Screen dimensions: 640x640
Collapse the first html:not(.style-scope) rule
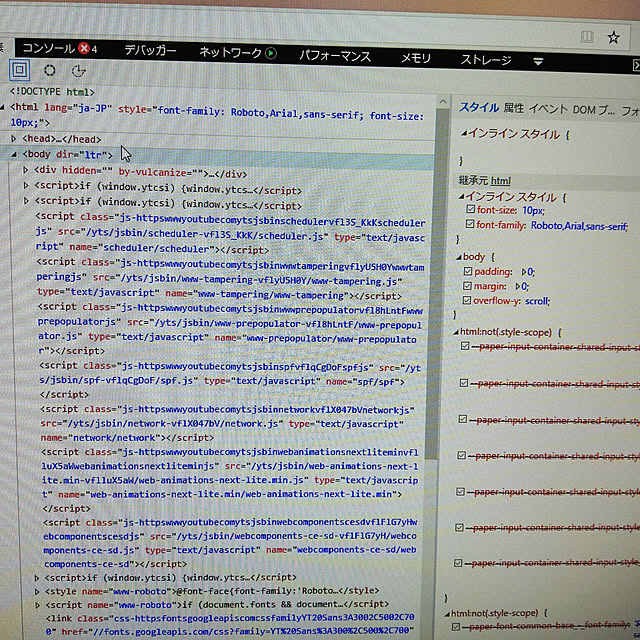(x=456, y=332)
